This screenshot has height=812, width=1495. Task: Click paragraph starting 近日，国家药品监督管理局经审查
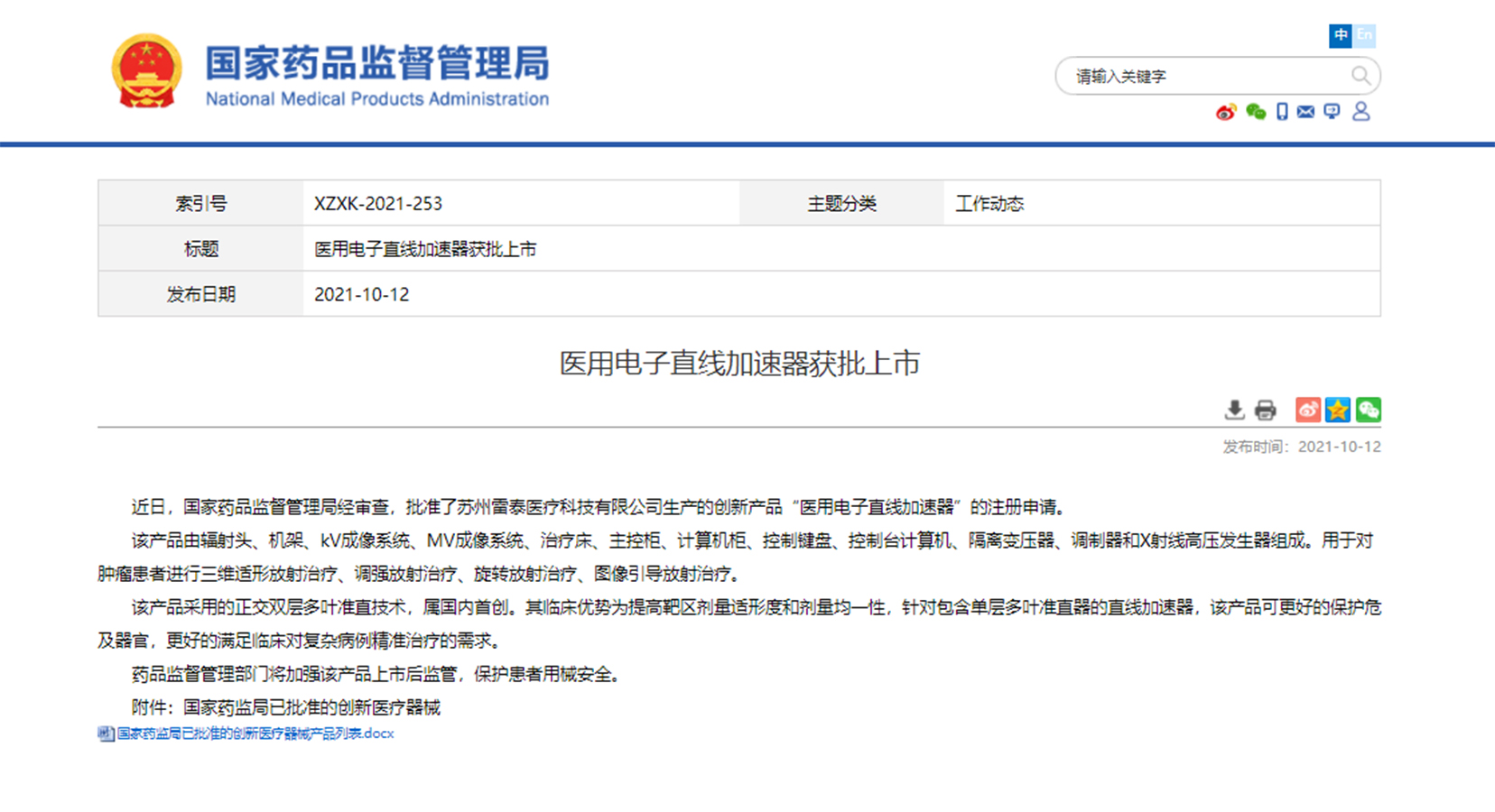(x=600, y=507)
